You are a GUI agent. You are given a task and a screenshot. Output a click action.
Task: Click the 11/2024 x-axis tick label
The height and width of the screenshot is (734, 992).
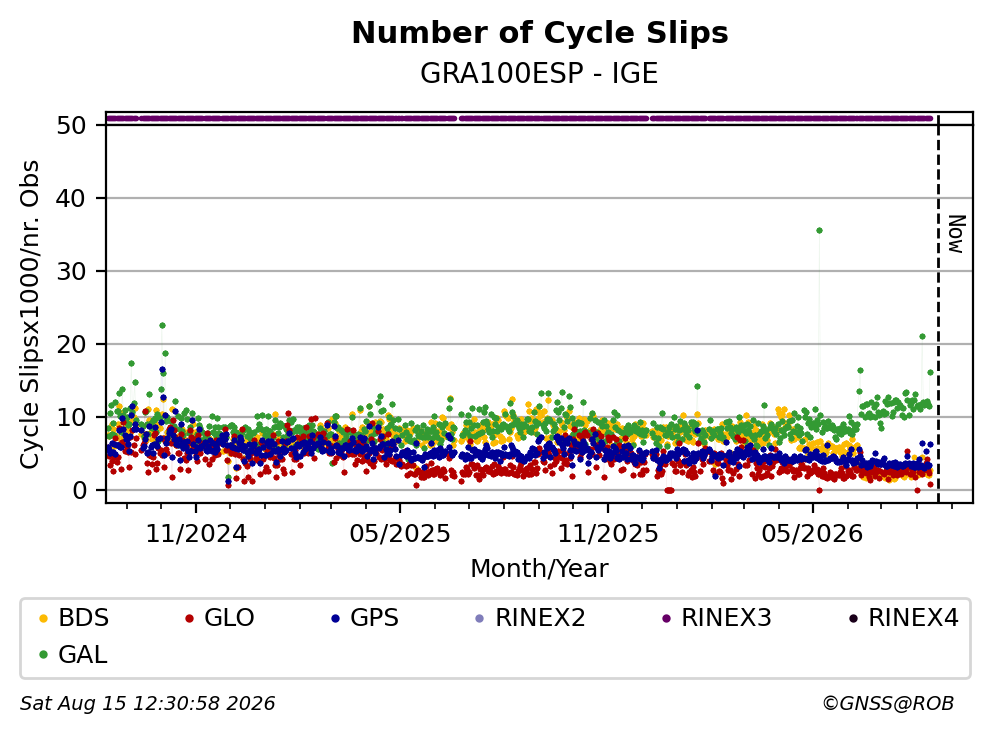pos(196,534)
